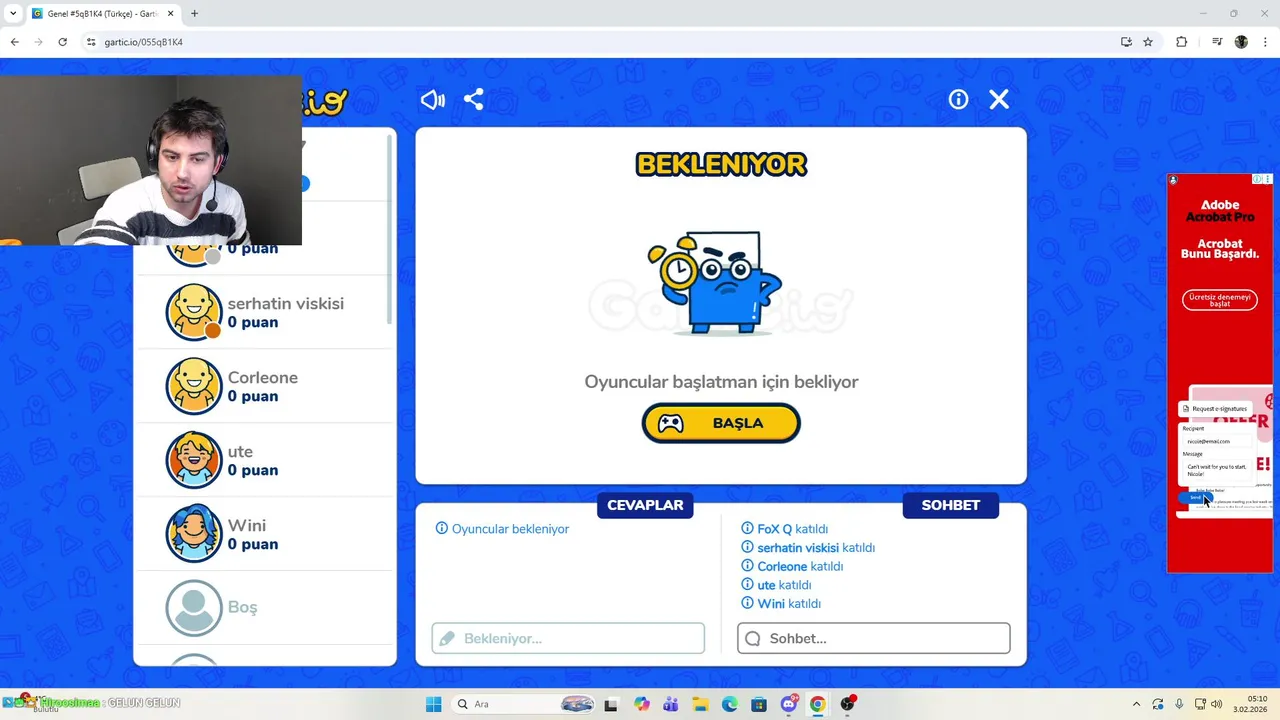Open Microsoft Edge from taskbar
Screen dimensions: 1280x720
(x=729, y=704)
